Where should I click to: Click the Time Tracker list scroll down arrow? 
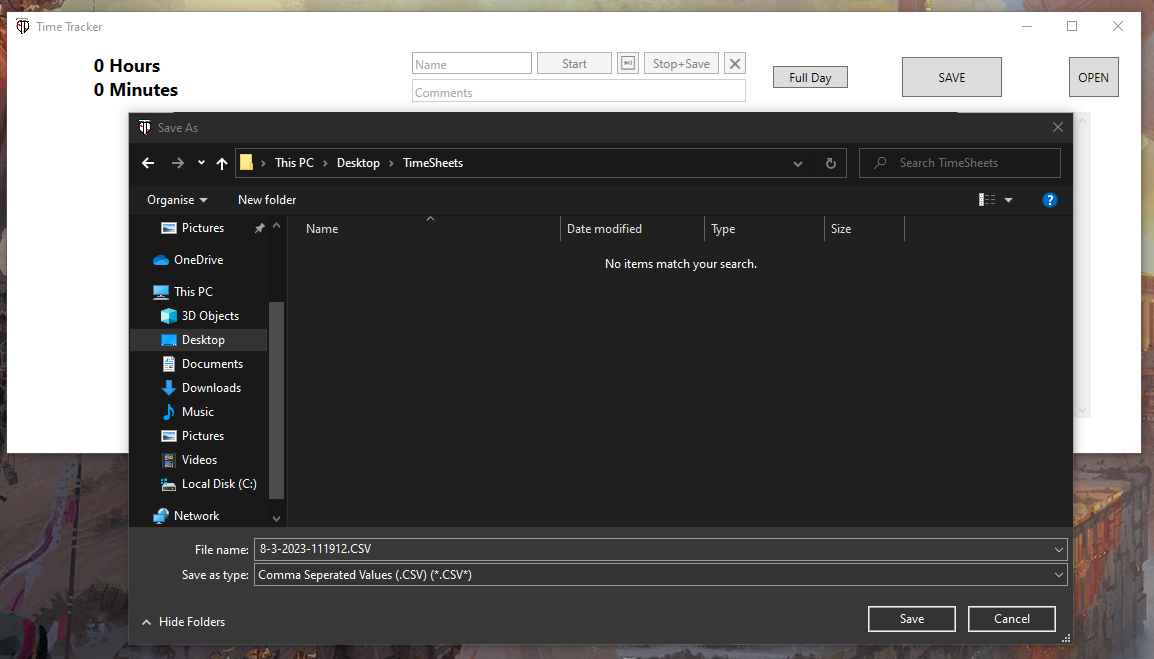(x=1082, y=410)
